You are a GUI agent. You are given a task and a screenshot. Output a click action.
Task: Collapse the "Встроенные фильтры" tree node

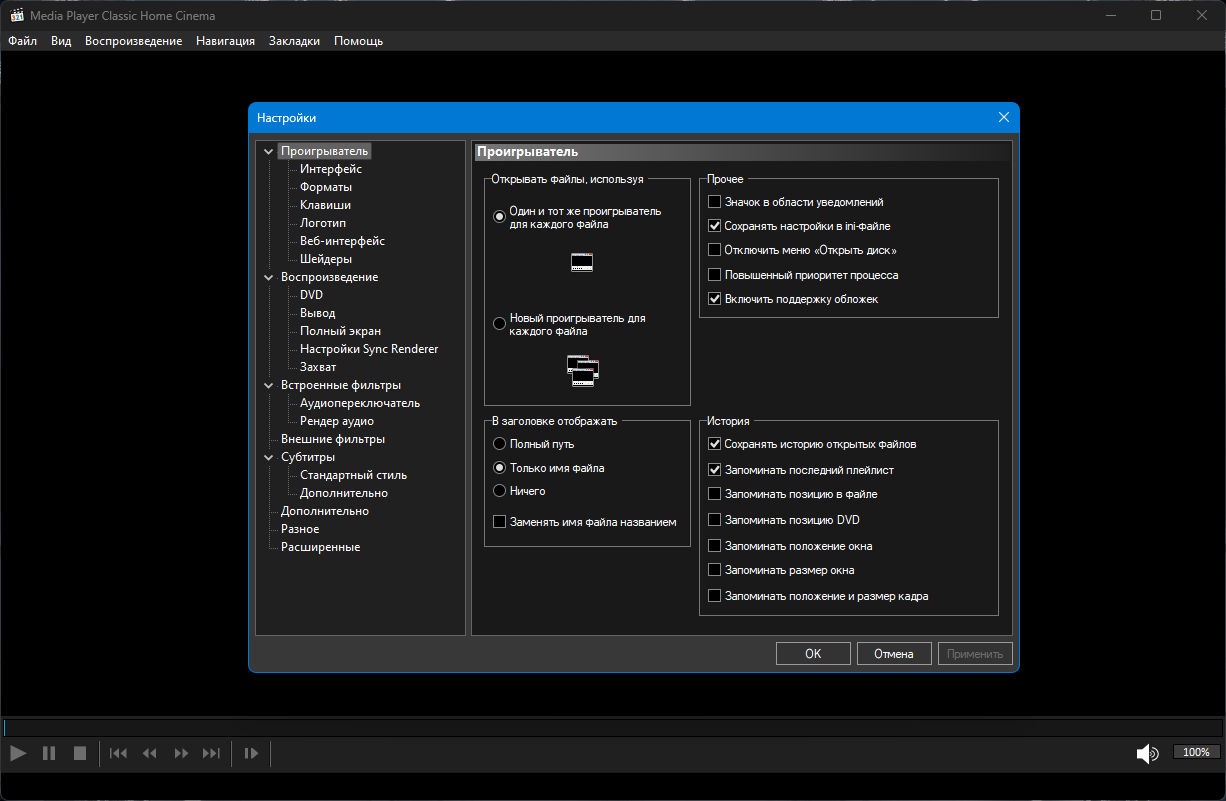point(268,385)
